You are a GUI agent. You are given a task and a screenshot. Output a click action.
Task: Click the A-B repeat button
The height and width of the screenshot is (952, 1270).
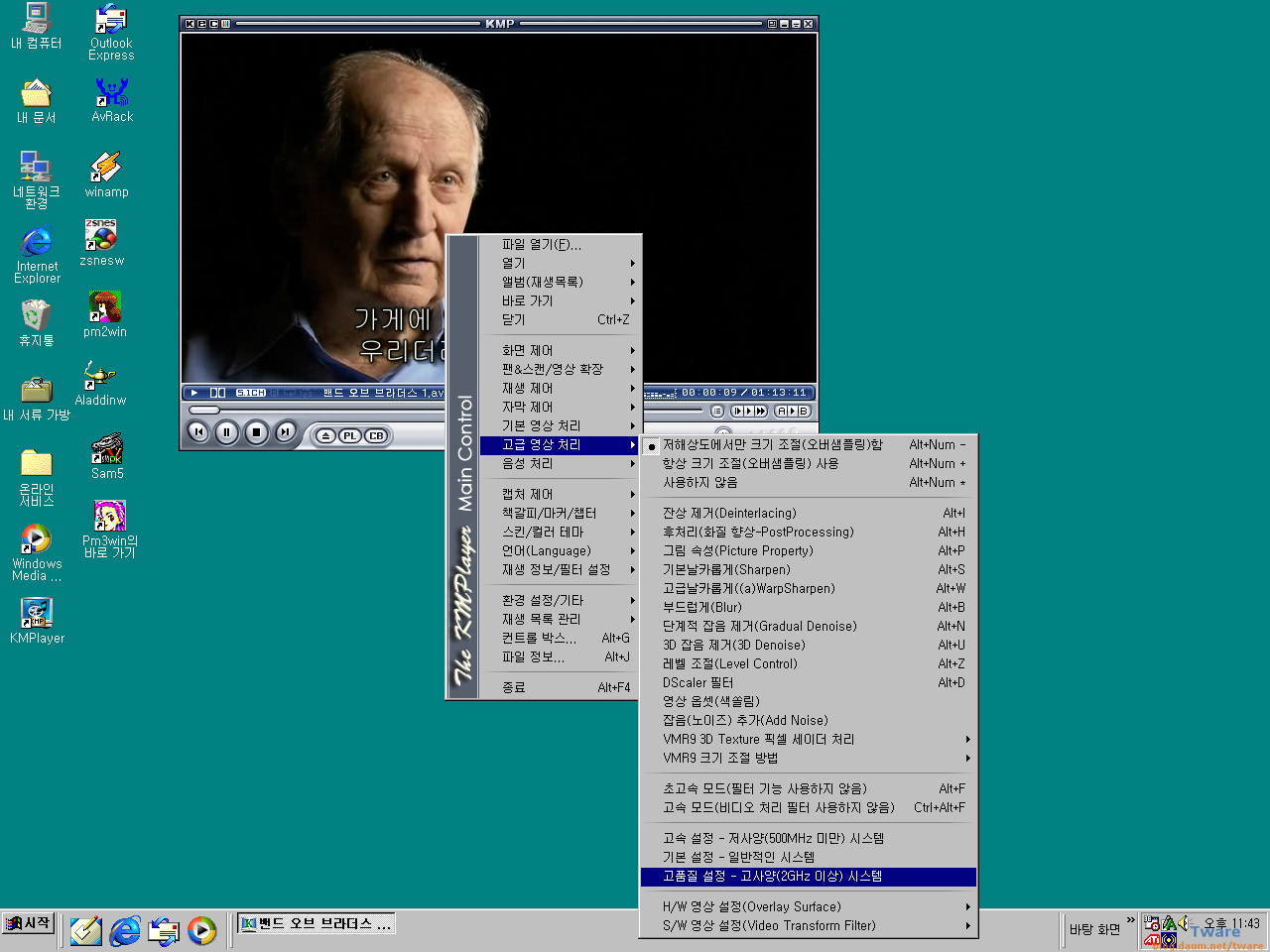click(793, 411)
